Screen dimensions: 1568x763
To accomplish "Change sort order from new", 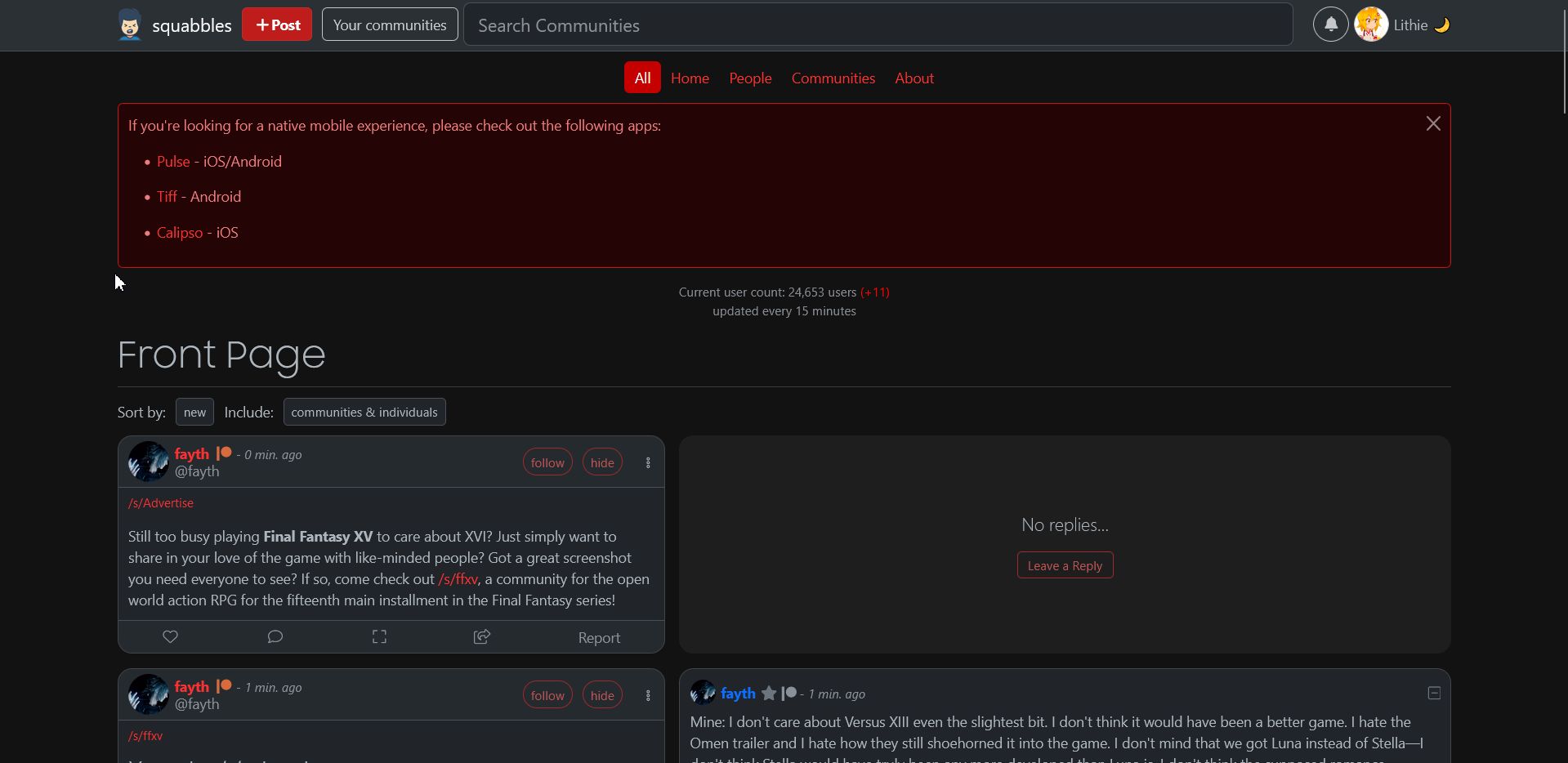I will point(194,412).
